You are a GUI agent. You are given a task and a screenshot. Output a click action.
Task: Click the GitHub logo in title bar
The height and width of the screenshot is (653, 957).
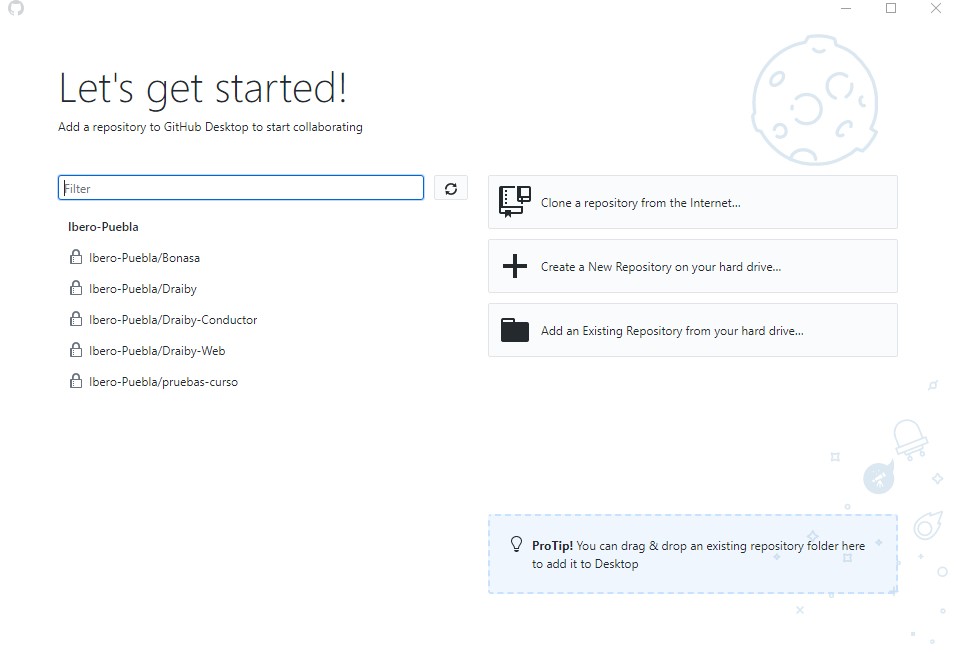[x=16, y=8]
